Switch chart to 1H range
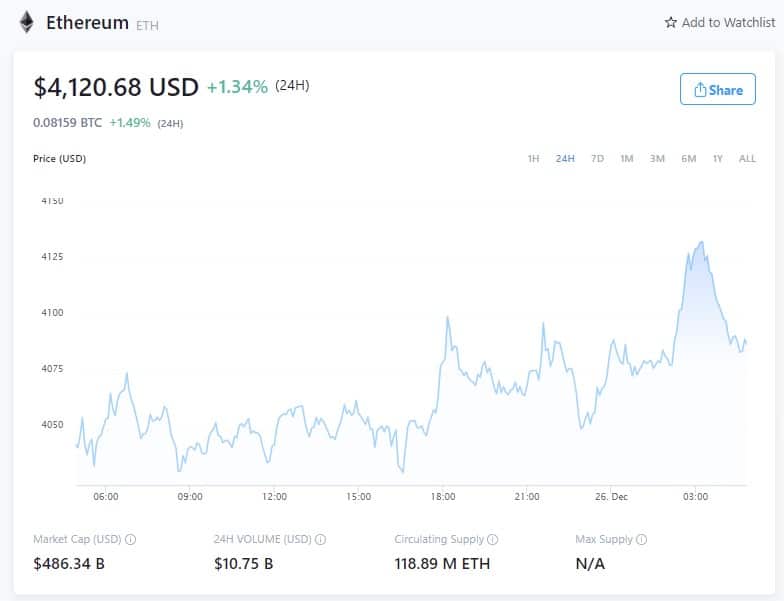This screenshot has height=601, width=784. coord(534,158)
